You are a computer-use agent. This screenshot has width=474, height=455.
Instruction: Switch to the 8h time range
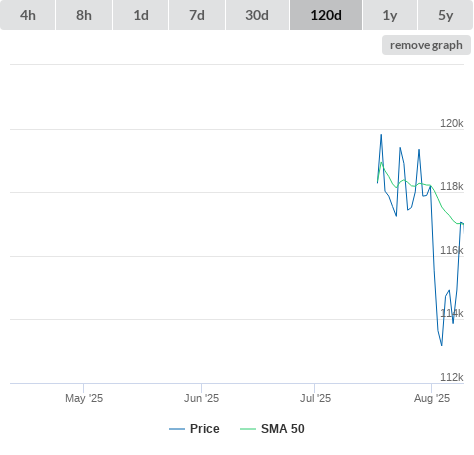tap(84, 15)
